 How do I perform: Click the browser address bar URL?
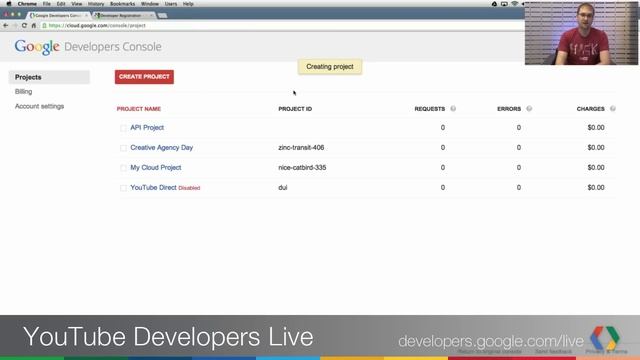[x=97, y=25]
